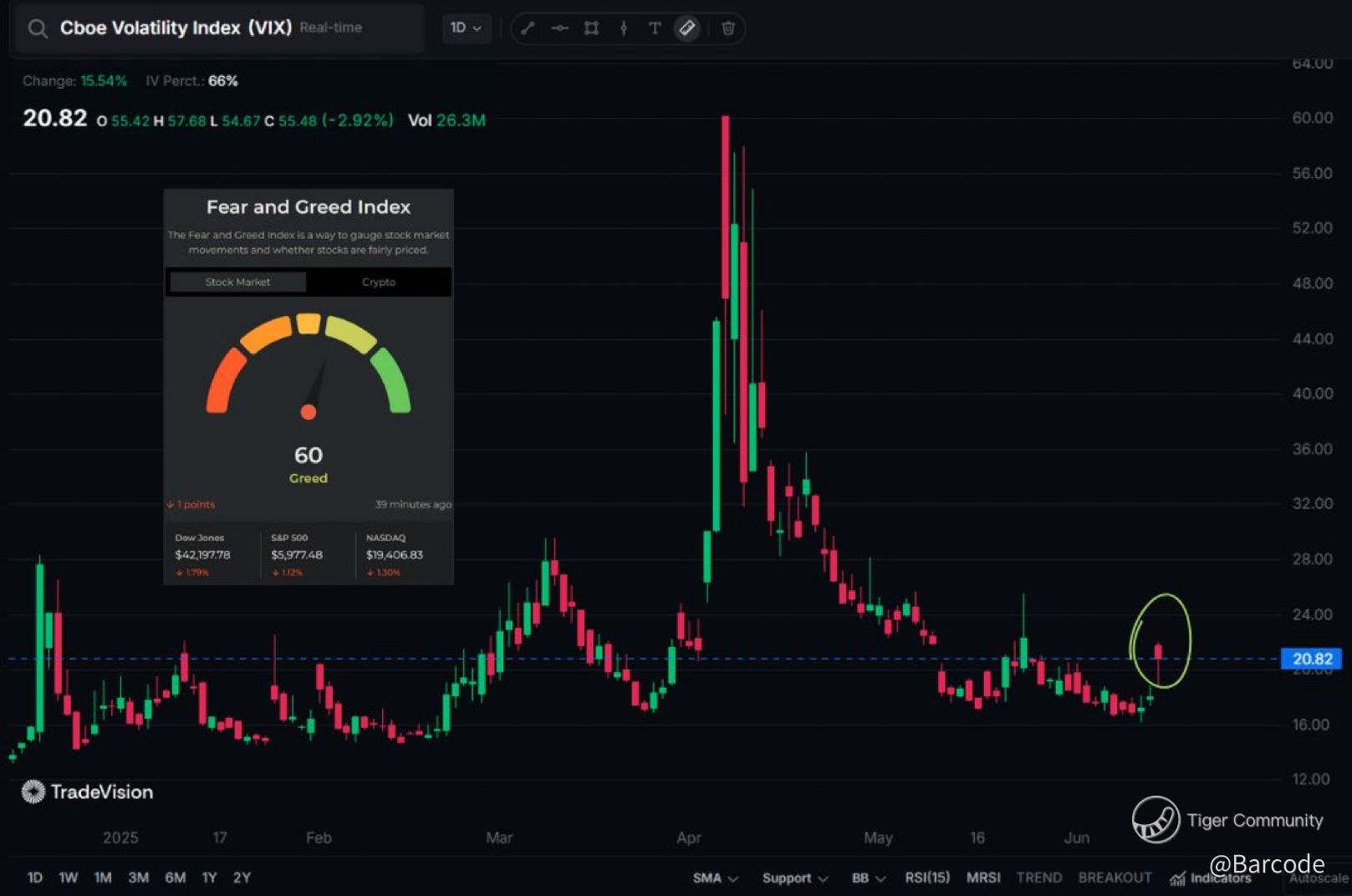Image resolution: width=1352 pixels, height=896 pixels.
Task: Select the vertical line drawing tool
Action: [x=623, y=28]
